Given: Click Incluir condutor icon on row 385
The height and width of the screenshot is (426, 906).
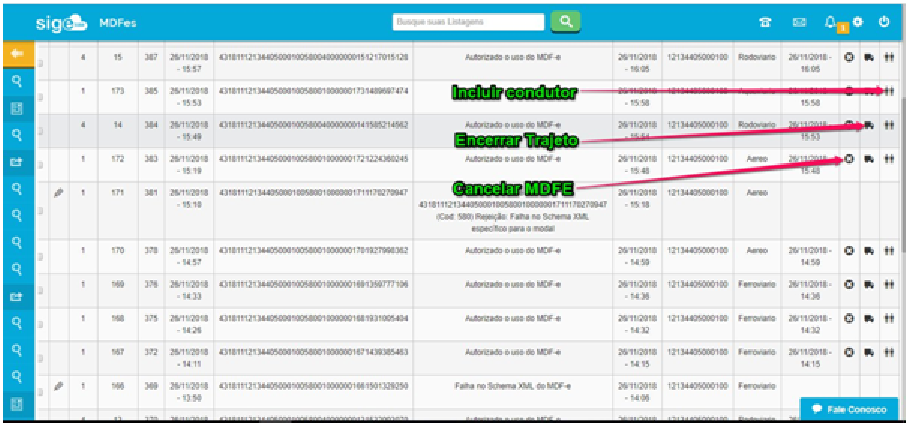Looking at the screenshot, I should (888, 91).
